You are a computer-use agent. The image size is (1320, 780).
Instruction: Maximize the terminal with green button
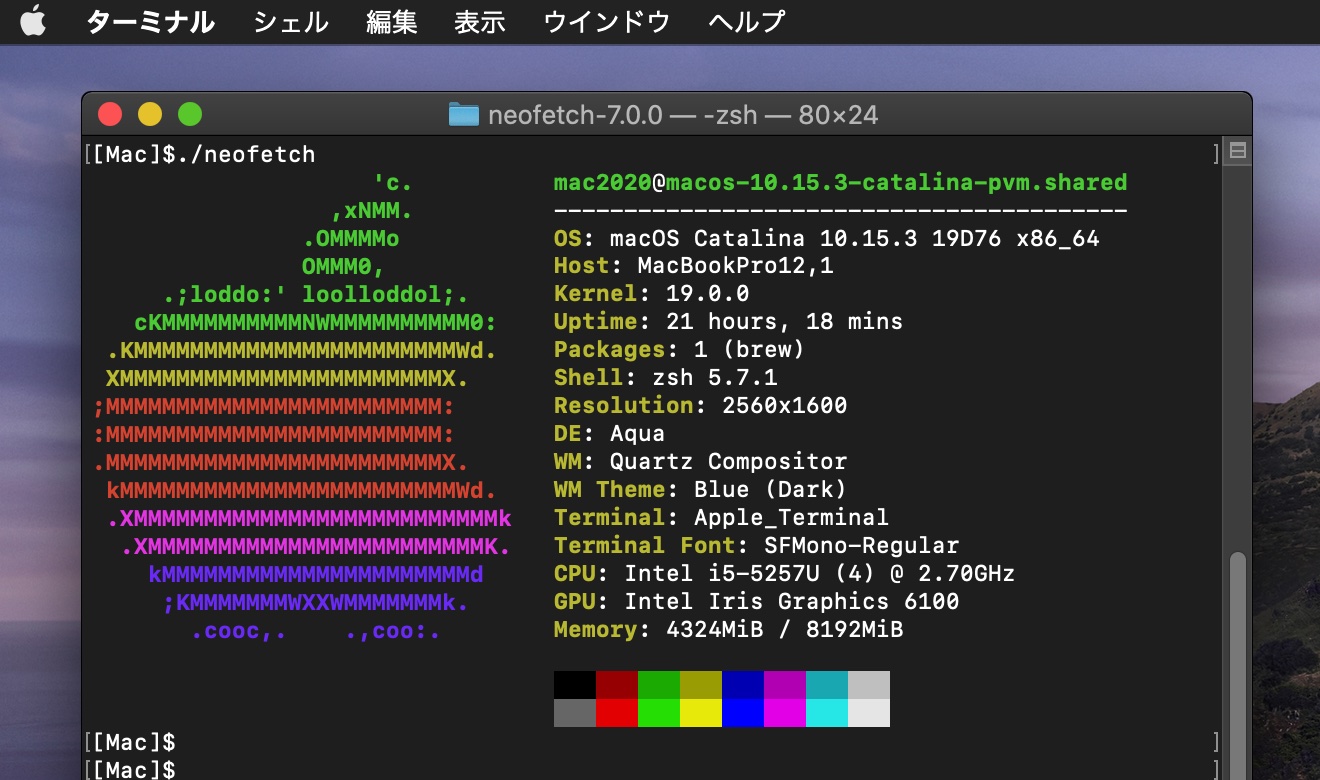[190, 115]
